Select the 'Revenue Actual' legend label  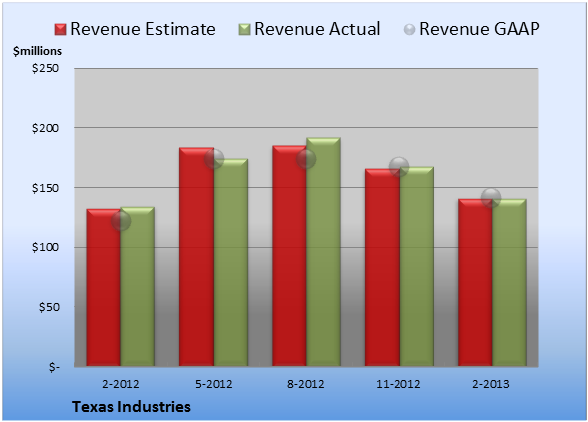317,29
